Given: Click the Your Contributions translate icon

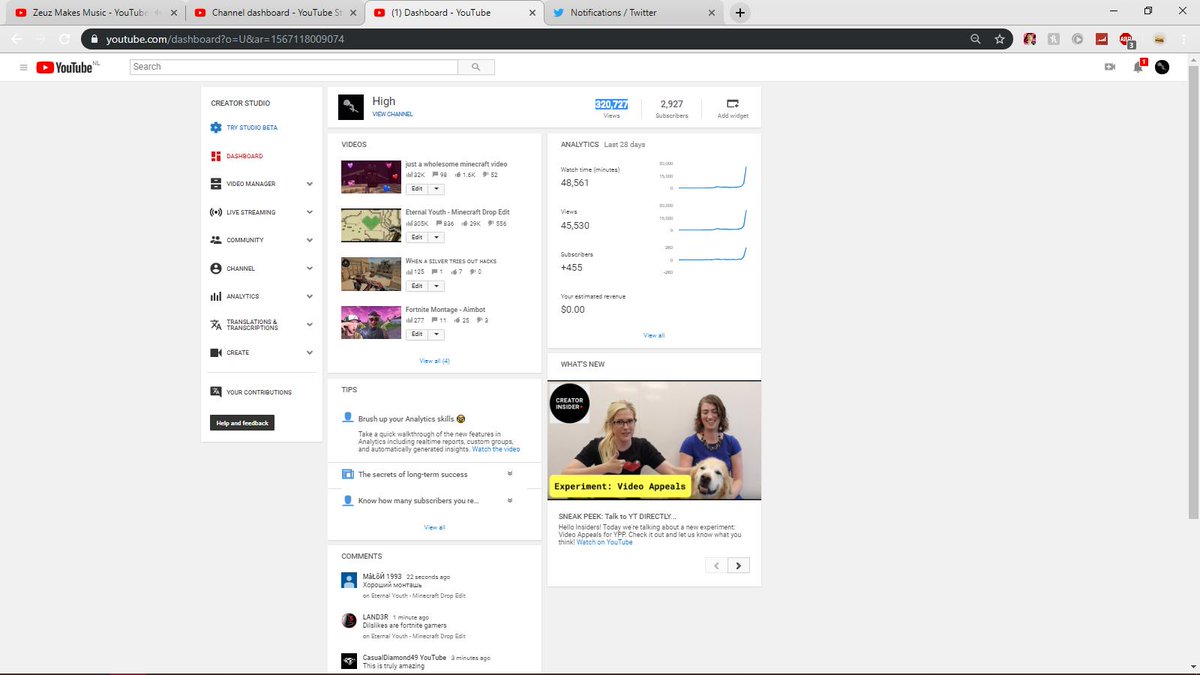Looking at the screenshot, I should (x=216, y=392).
